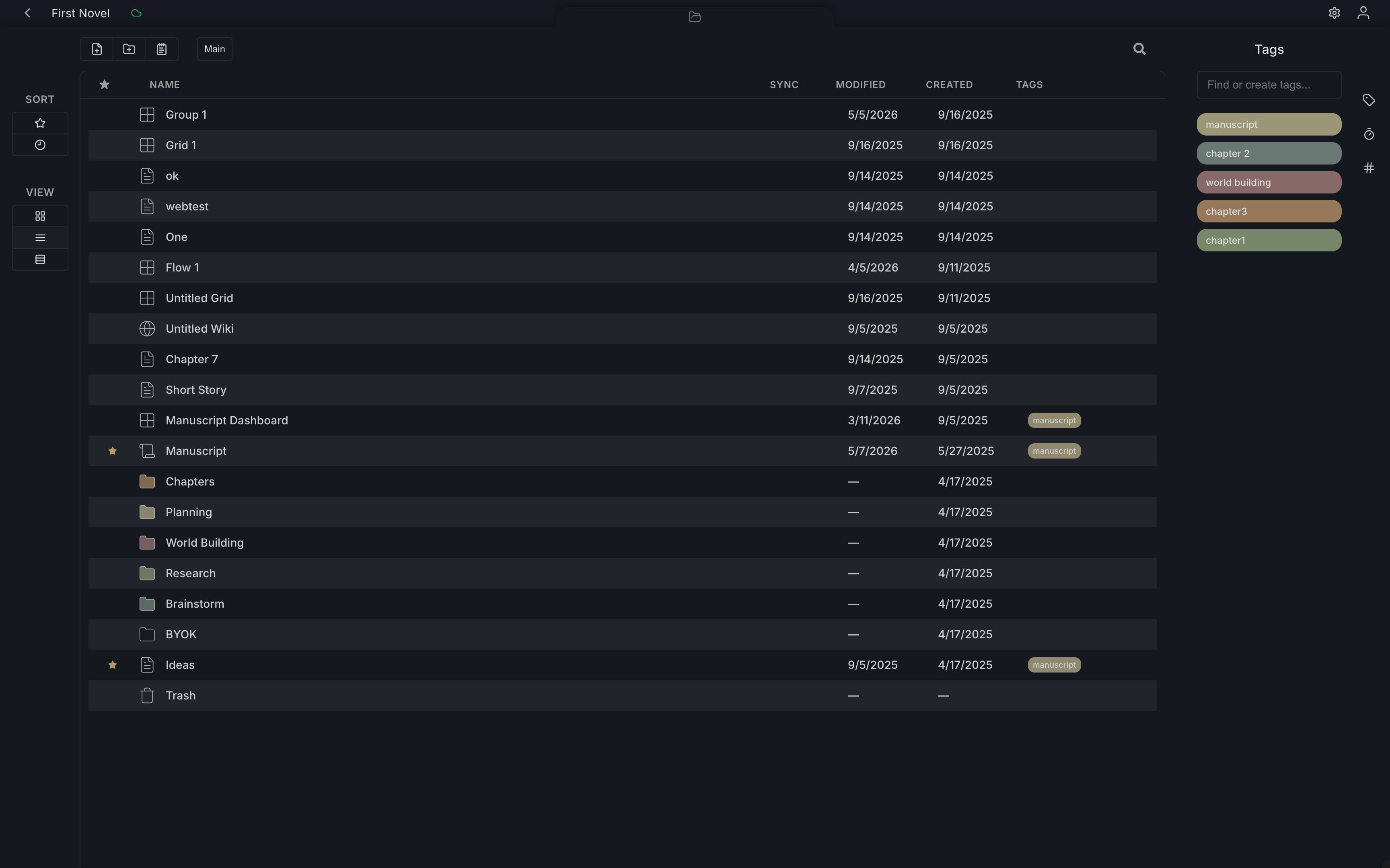The height and width of the screenshot is (868, 1390).
Task: Select the chapter3 tag
Action: pos(1269,211)
